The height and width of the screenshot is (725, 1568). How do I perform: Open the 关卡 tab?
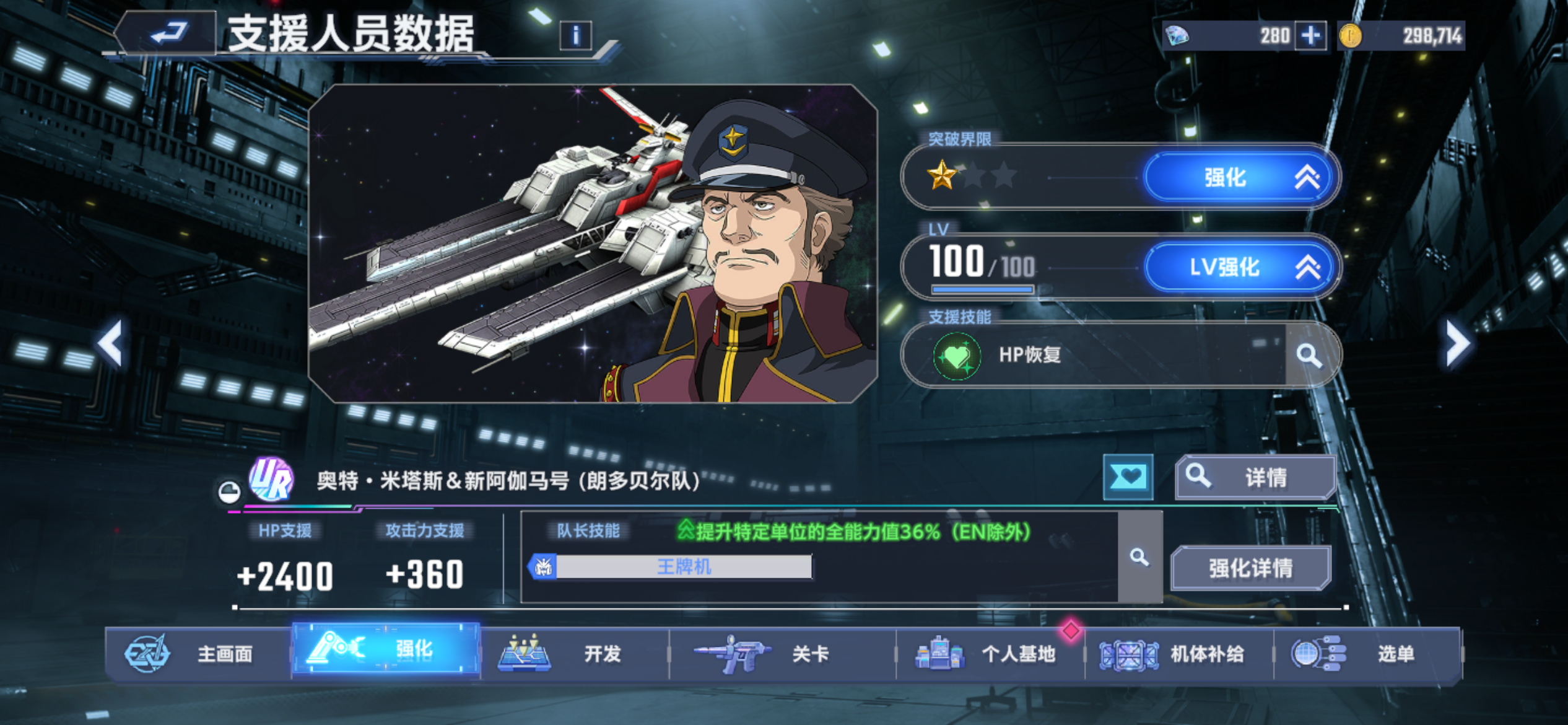point(783,653)
